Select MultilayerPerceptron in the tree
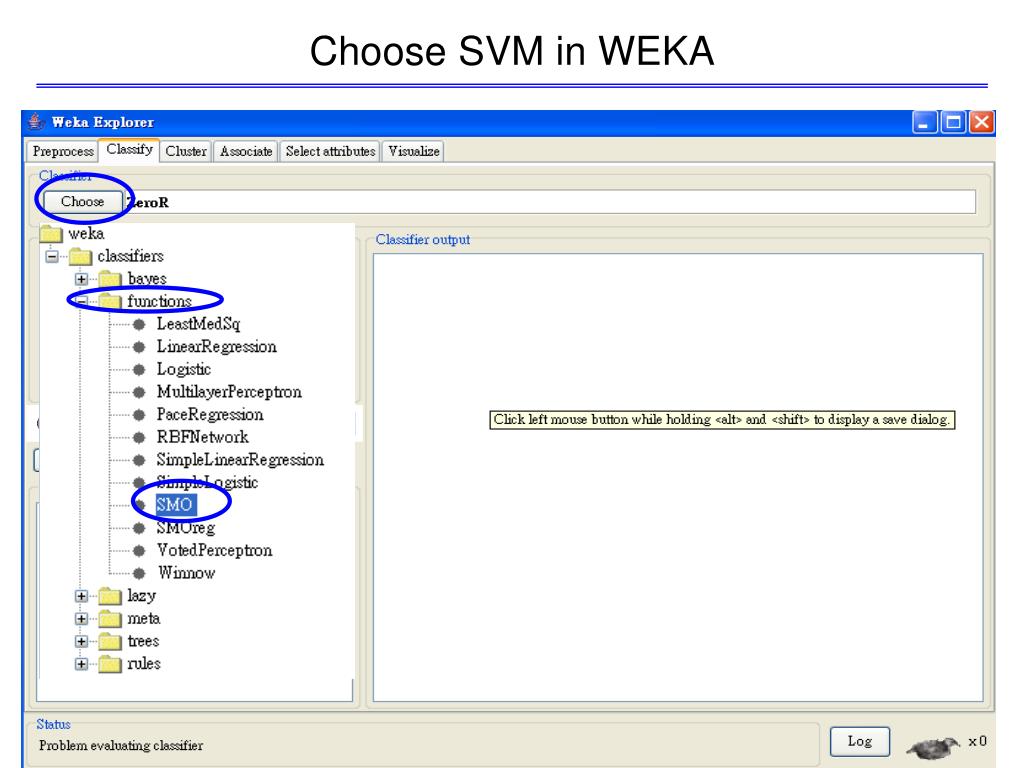1024x768 pixels. click(229, 392)
